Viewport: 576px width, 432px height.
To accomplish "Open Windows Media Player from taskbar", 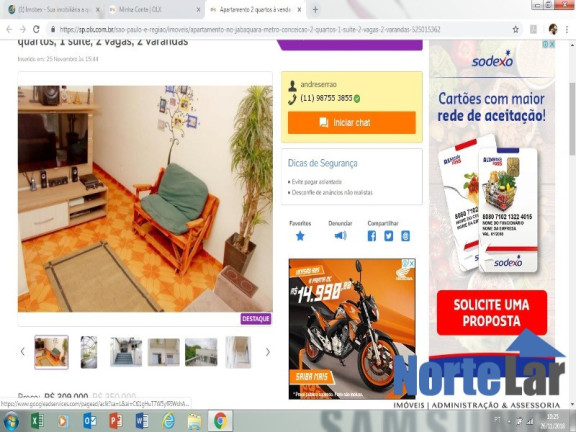I will click(63, 421).
